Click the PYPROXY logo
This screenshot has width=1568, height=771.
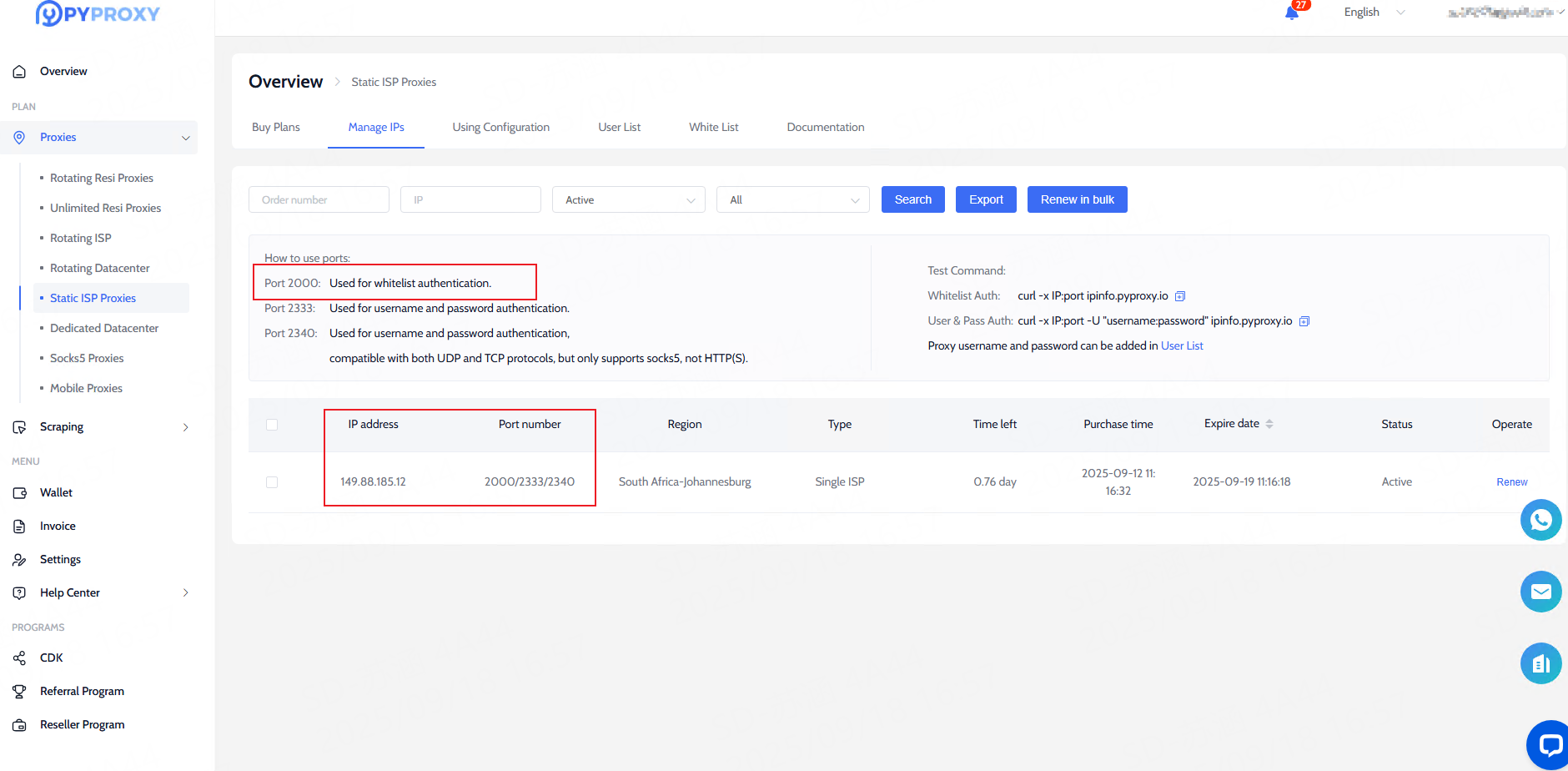[98, 14]
